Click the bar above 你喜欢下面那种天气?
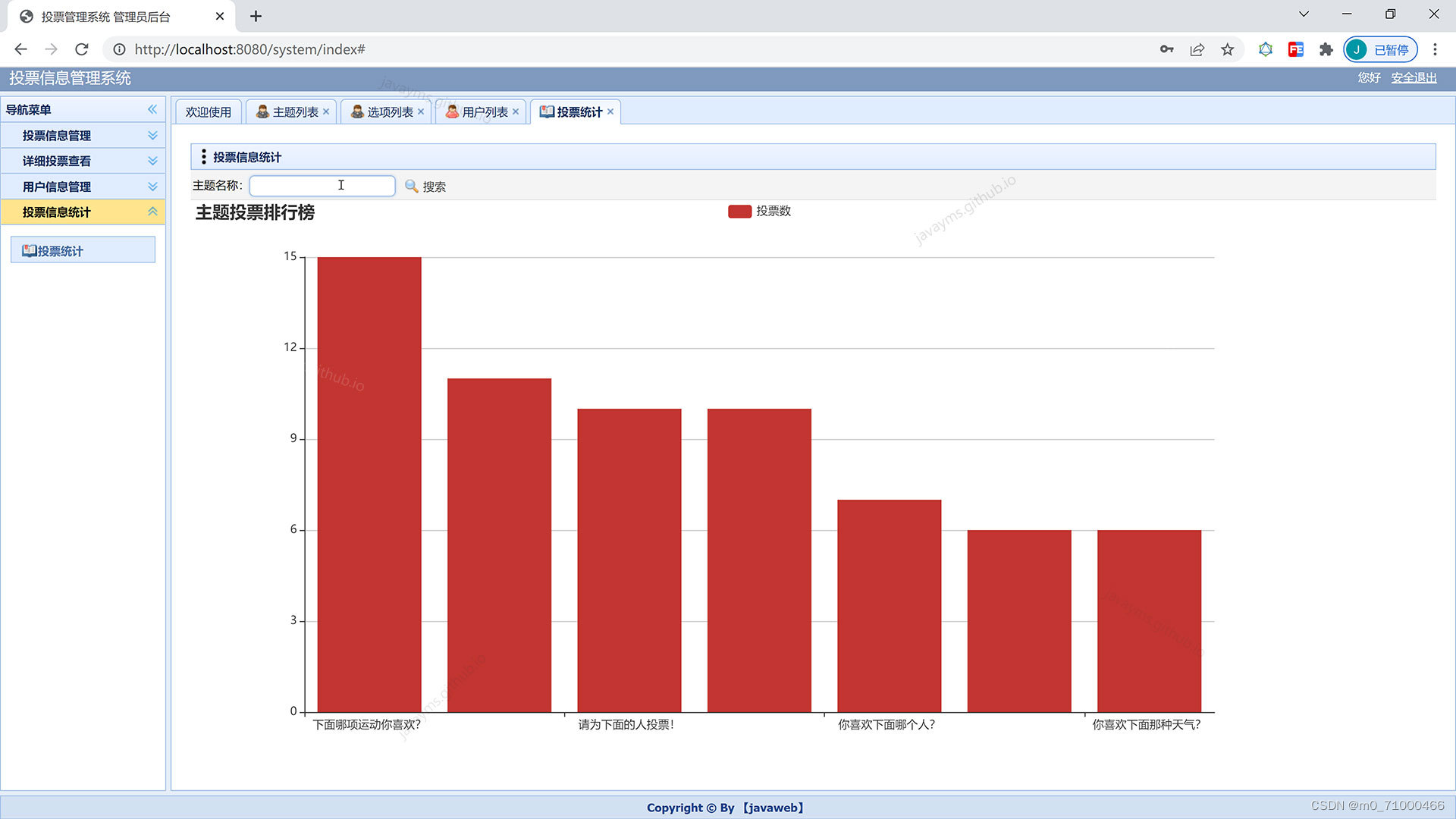 [1150, 621]
